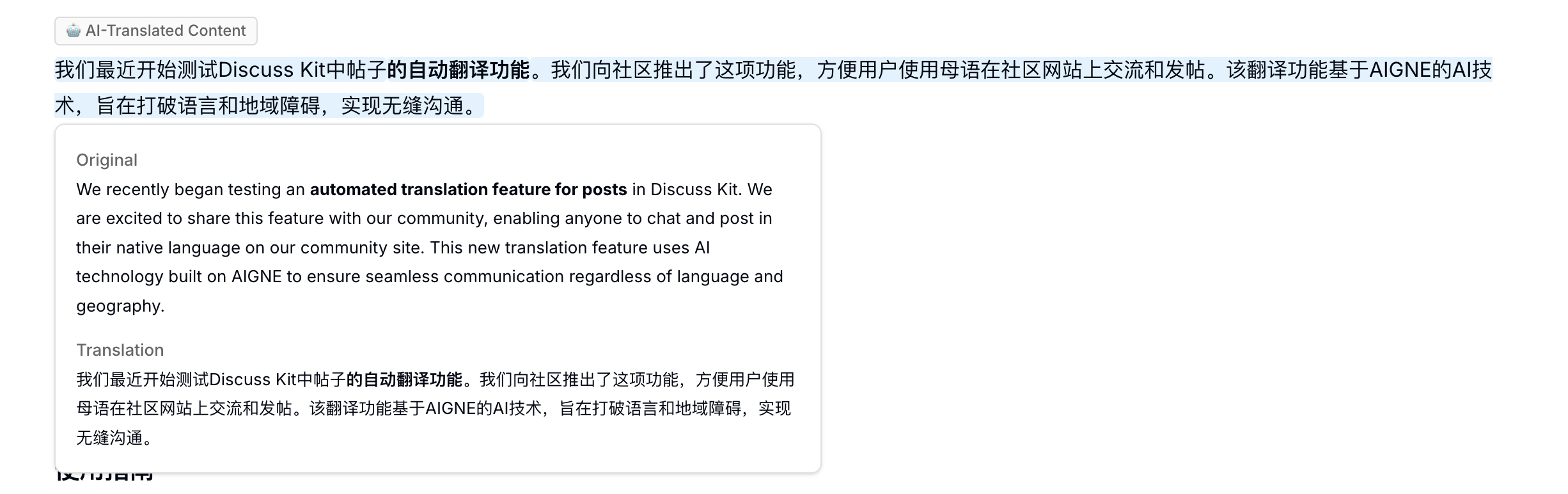The image size is (1568, 494).
Task: Click the robot icon in the AI-Translated badge
Action: [73, 31]
